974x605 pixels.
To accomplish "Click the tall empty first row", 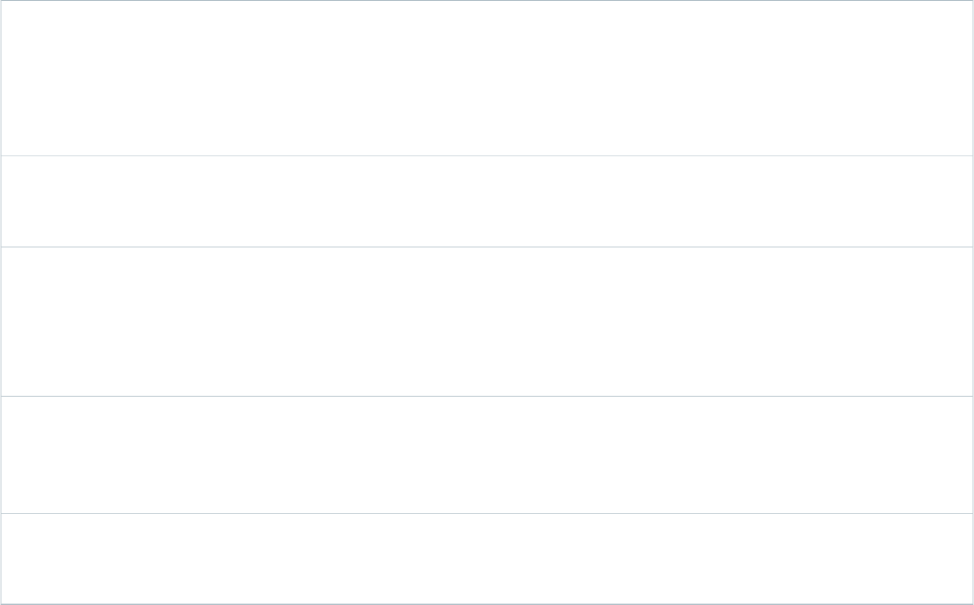I will click(487, 78).
